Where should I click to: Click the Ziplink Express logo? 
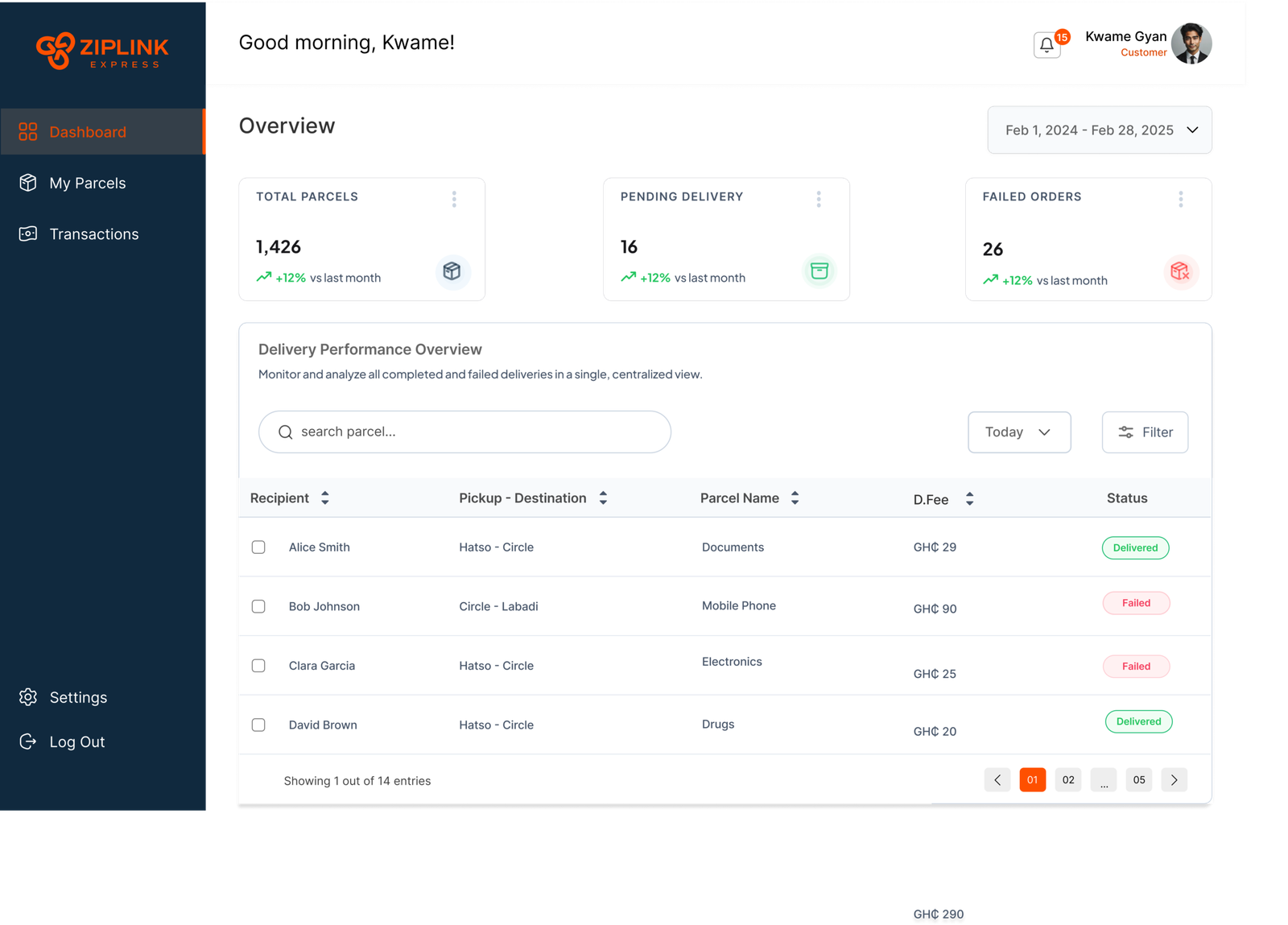click(102, 52)
